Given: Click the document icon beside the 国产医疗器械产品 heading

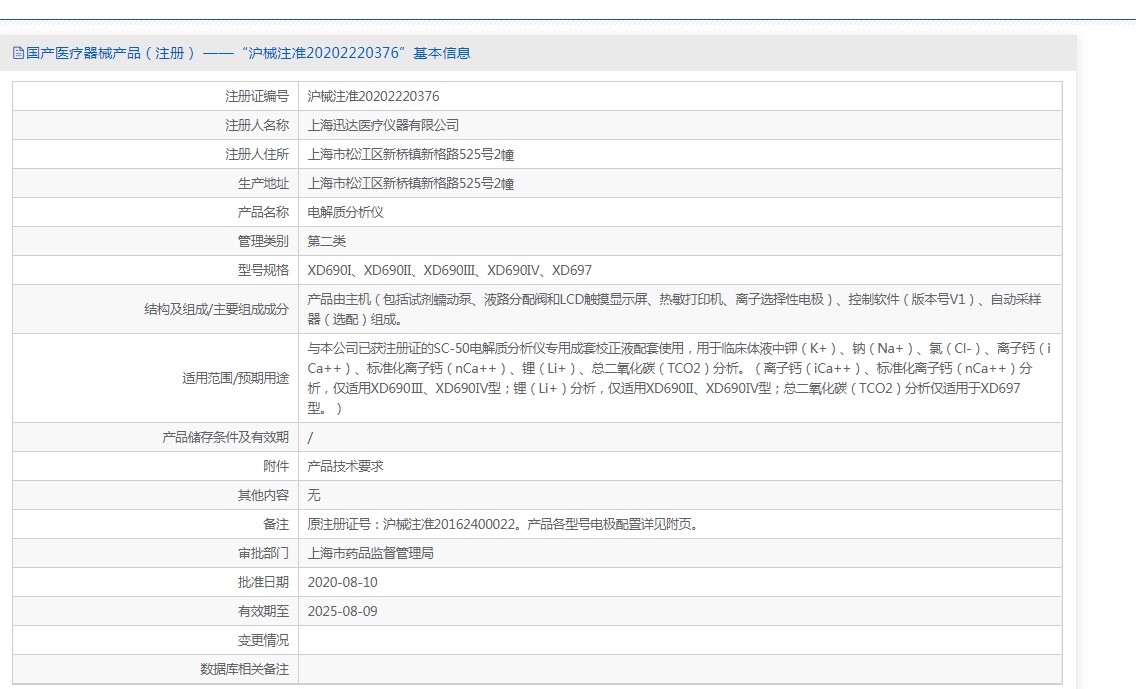Looking at the screenshot, I should [18, 53].
